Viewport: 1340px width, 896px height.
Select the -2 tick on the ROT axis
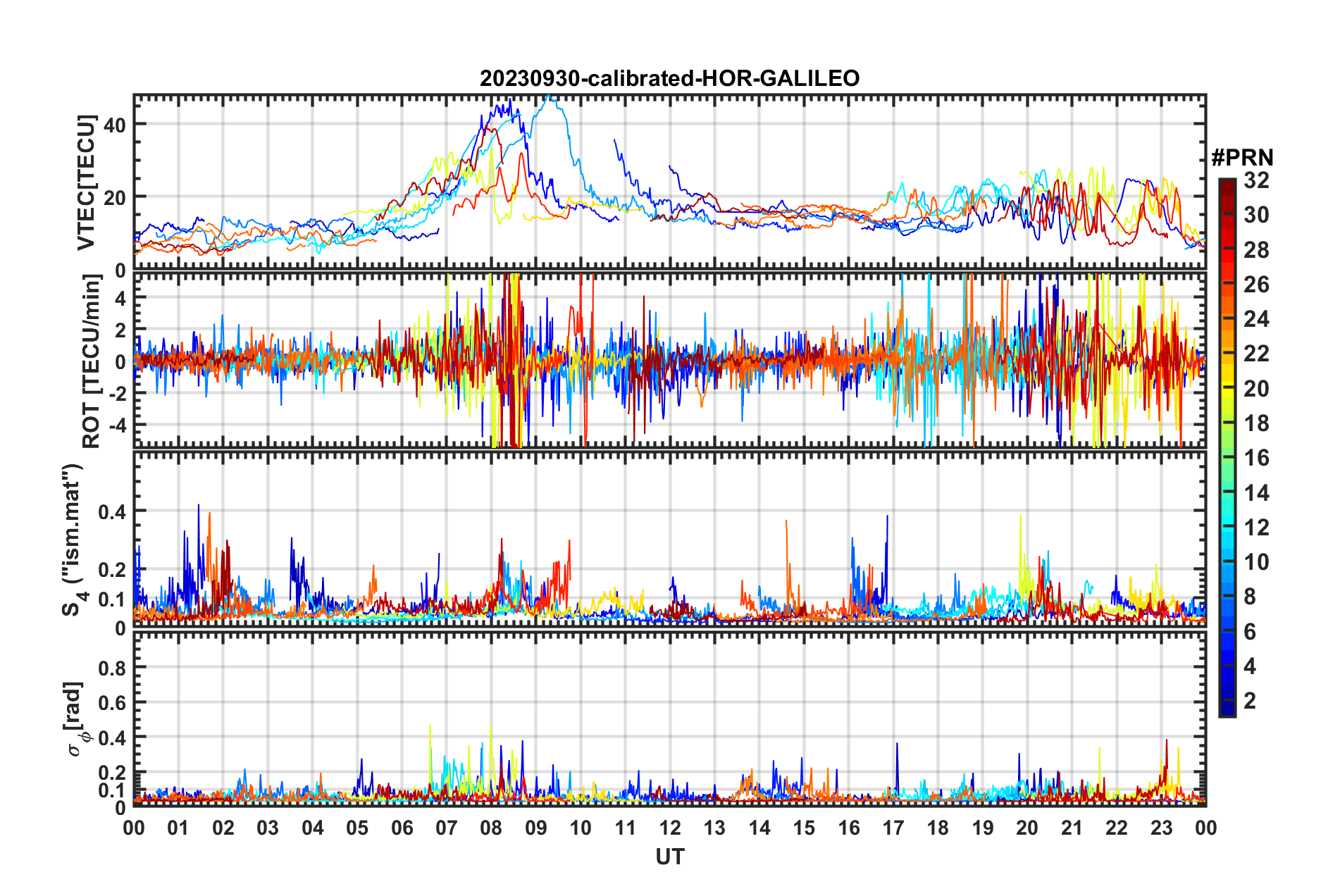(x=117, y=394)
